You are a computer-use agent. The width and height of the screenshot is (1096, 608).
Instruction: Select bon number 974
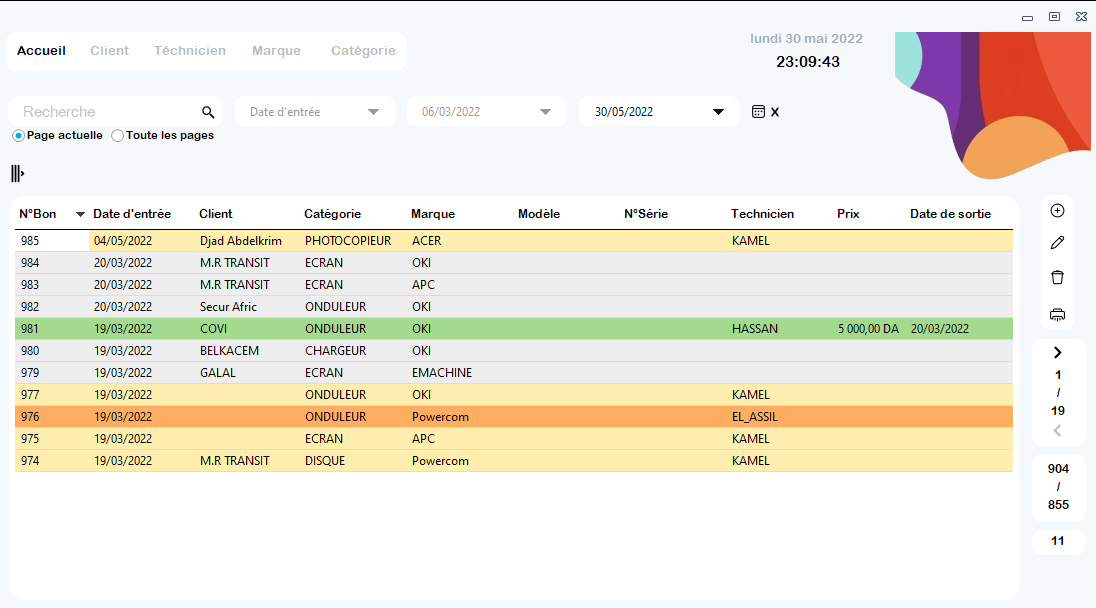click(30, 461)
